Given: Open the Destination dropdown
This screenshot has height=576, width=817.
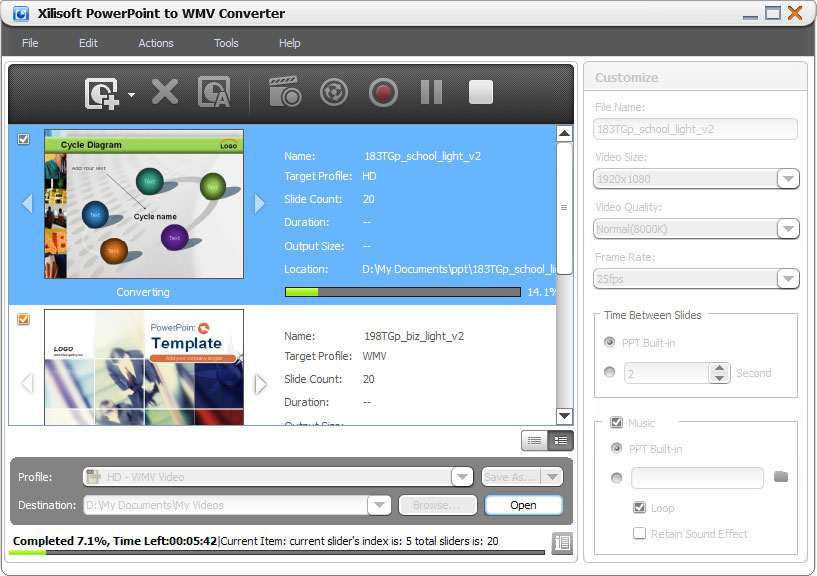Looking at the screenshot, I should click(379, 505).
